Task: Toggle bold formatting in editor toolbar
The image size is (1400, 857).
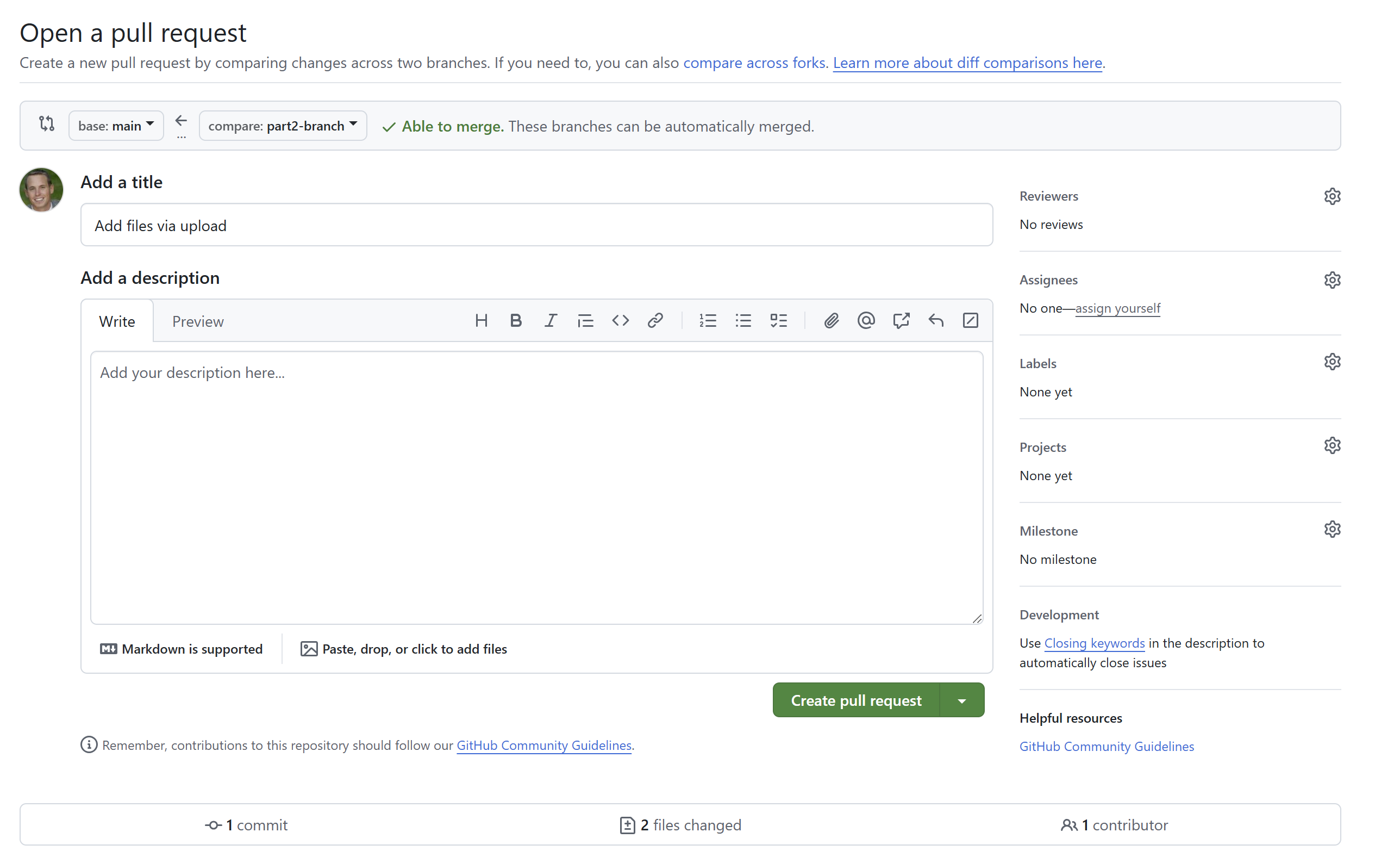Action: (515, 321)
